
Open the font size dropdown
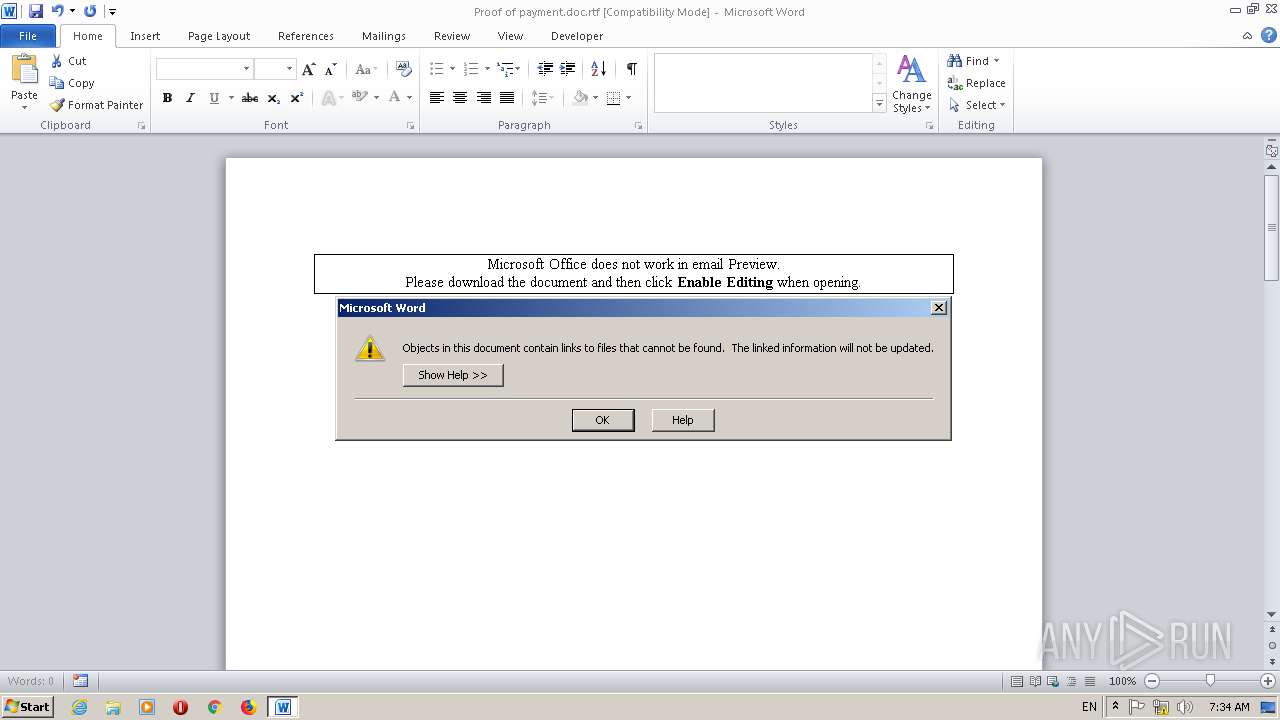coord(289,69)
